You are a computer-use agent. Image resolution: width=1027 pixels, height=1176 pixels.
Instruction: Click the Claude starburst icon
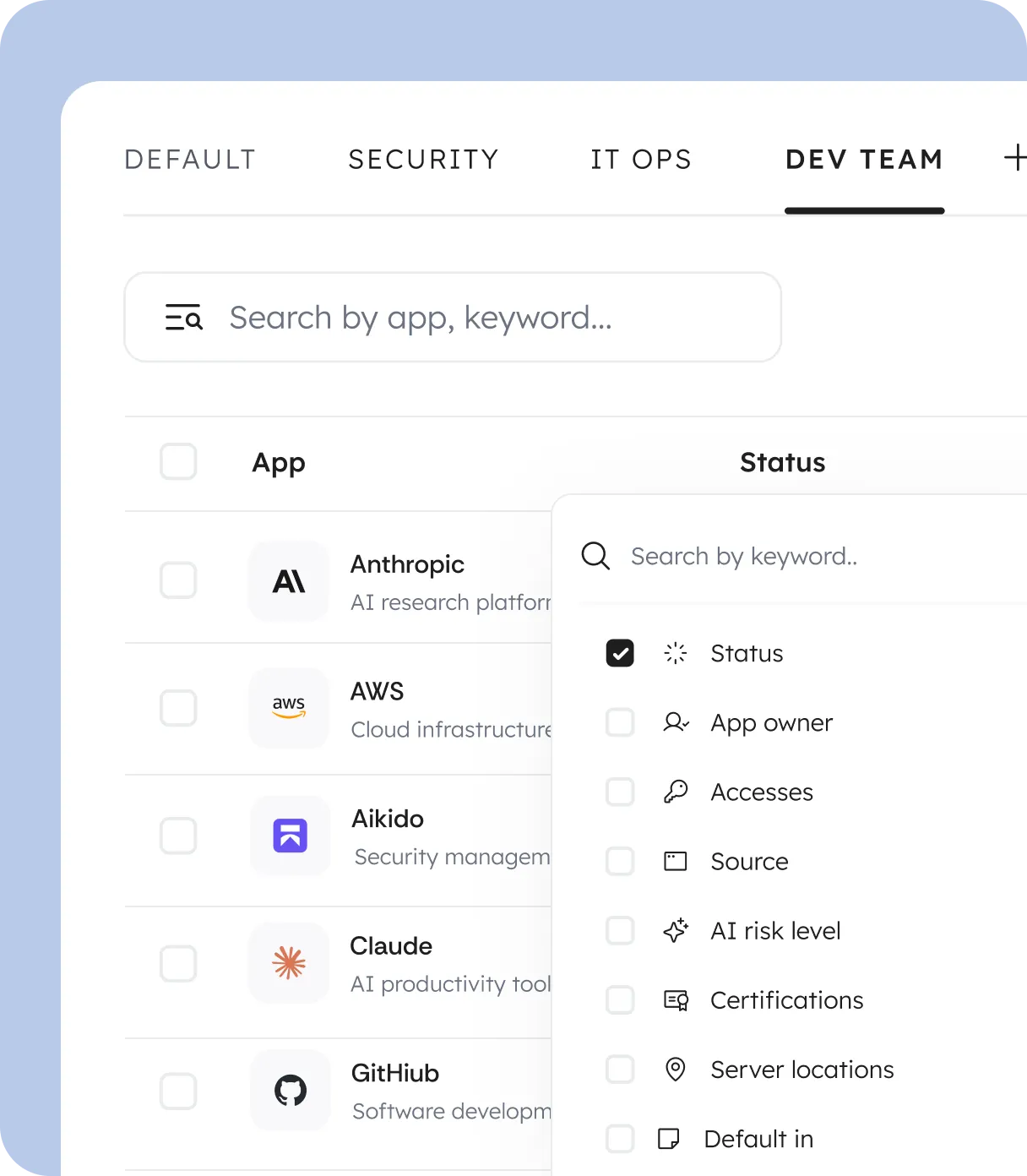288,963
